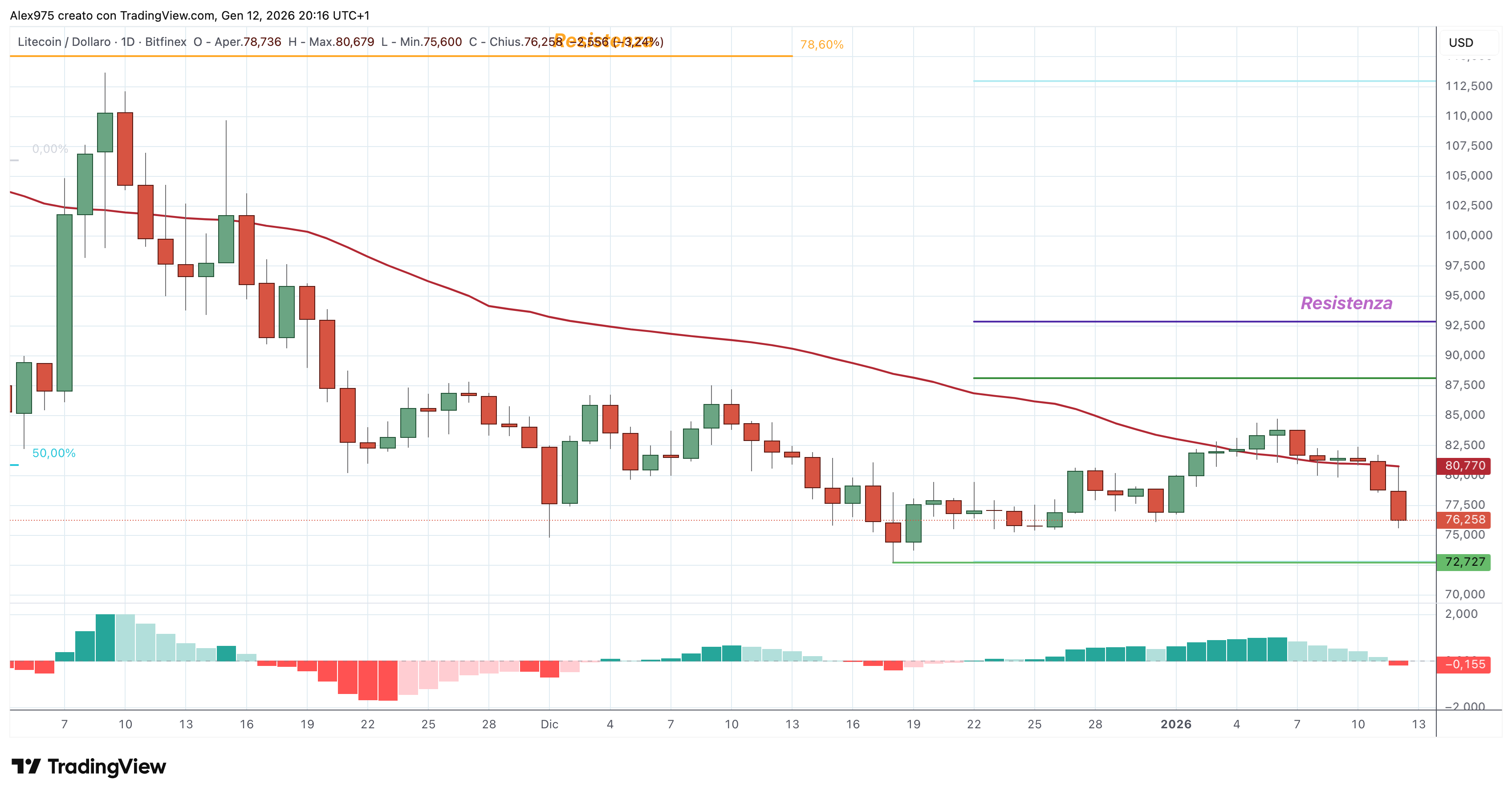Click the 50,00% Fibonacci level label
1512x796 pixels.
[54, 453]
